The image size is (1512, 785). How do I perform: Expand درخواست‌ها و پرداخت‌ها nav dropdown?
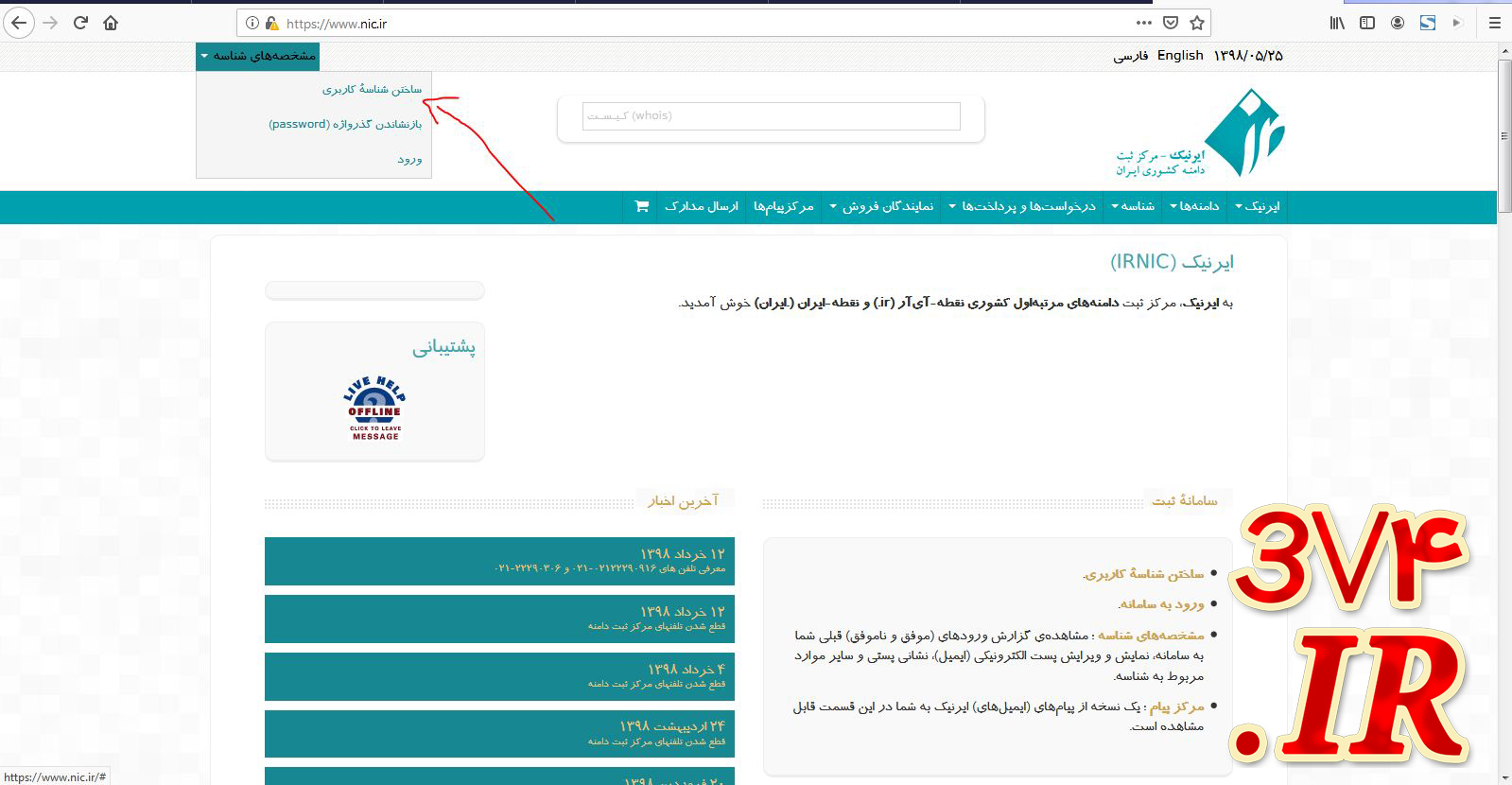click(1023, 206)
